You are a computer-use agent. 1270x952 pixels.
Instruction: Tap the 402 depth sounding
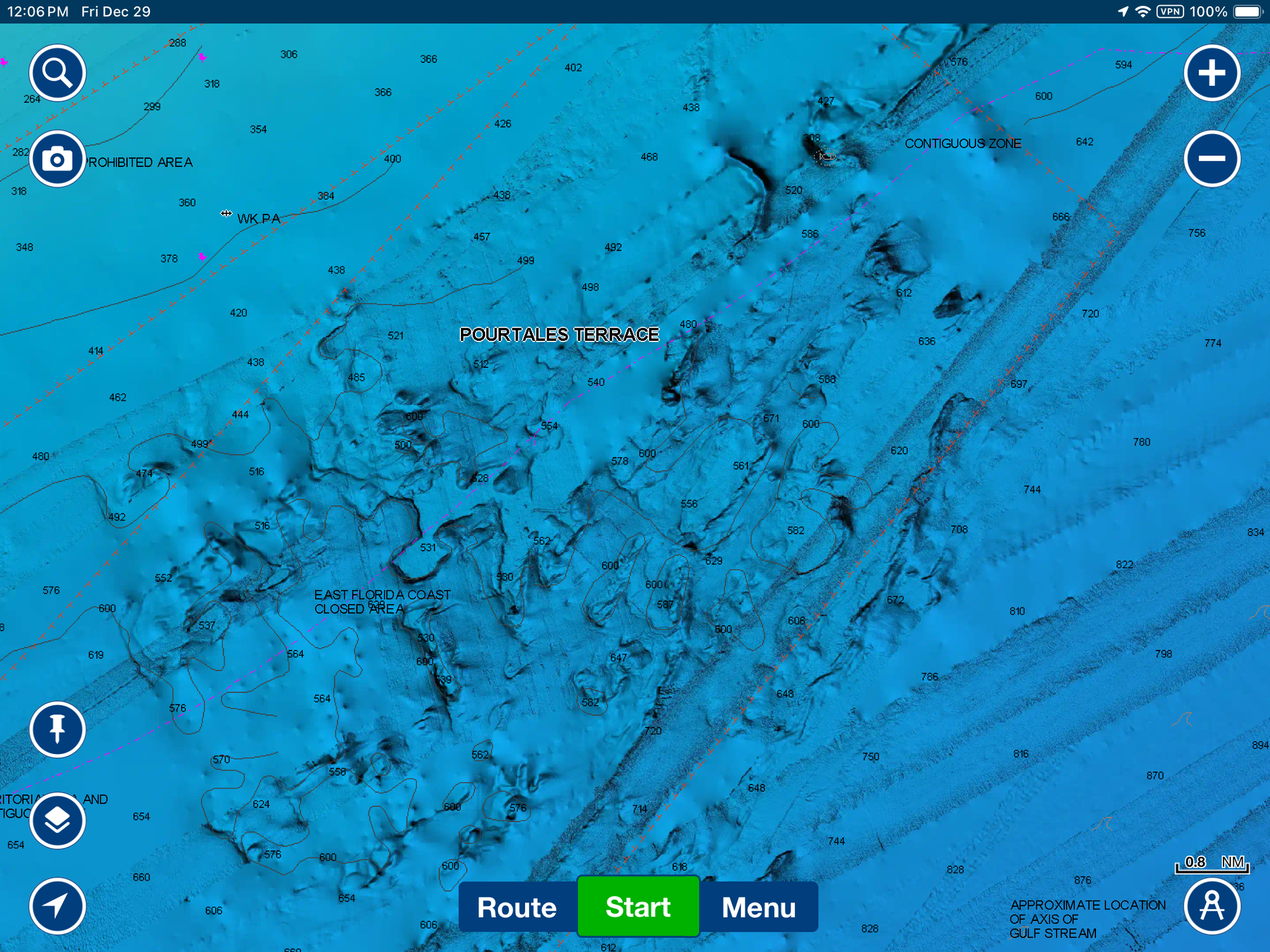click(x=573, y=67)
